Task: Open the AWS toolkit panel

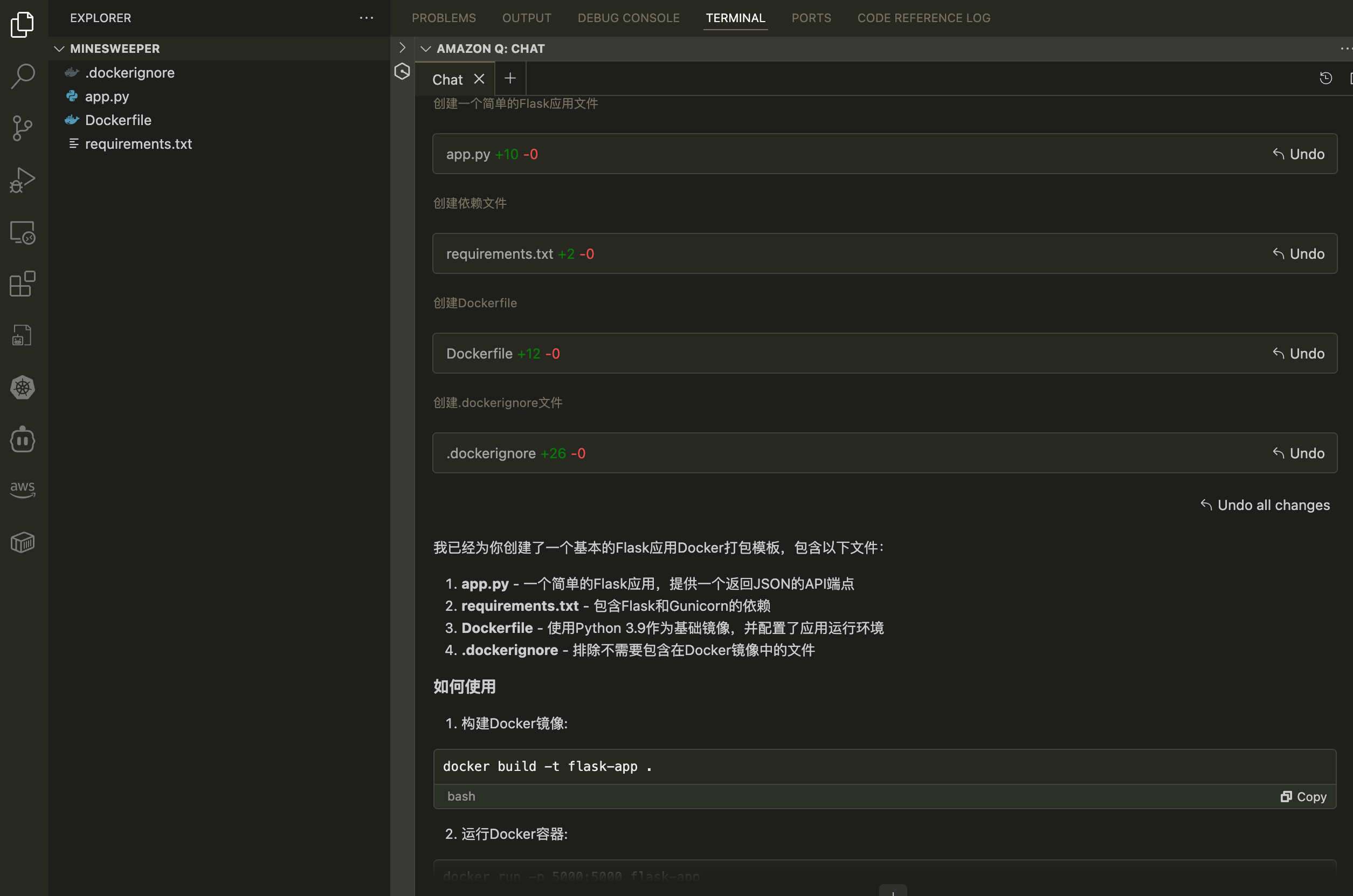Action: [x=23, y=489]
